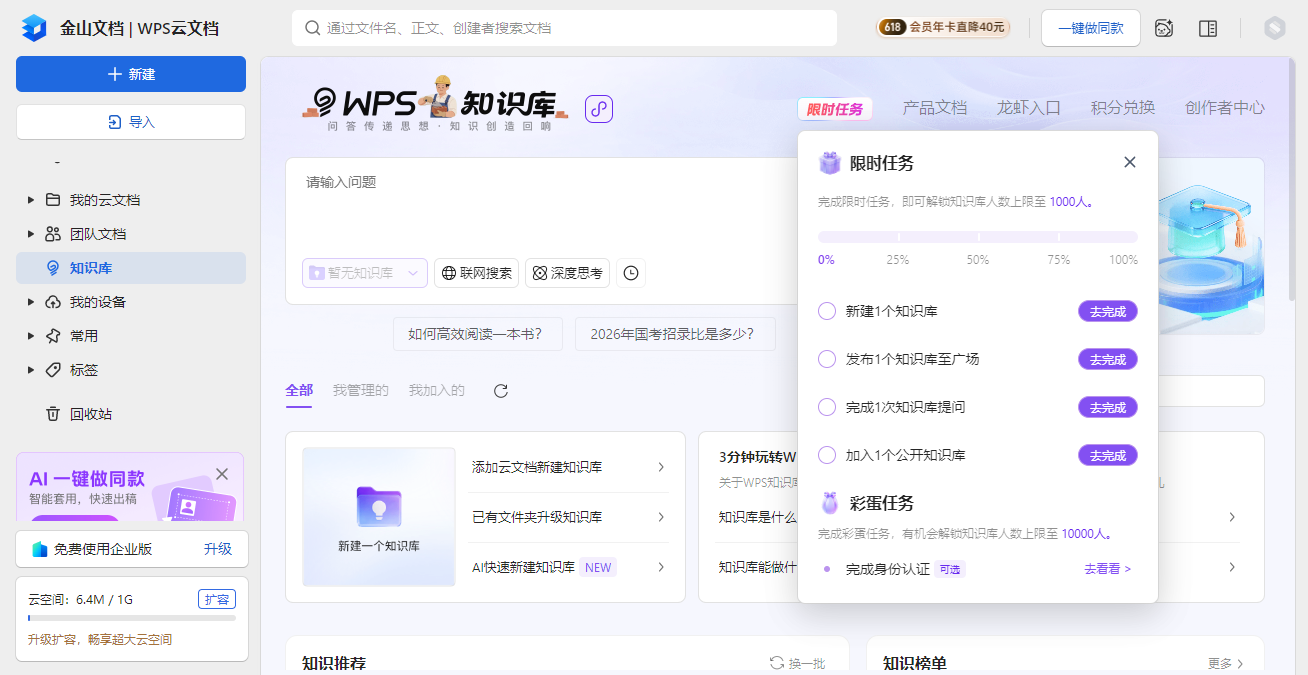
Task: Click the 彩蛋任务 egg icon
Action: click(829, 503)
